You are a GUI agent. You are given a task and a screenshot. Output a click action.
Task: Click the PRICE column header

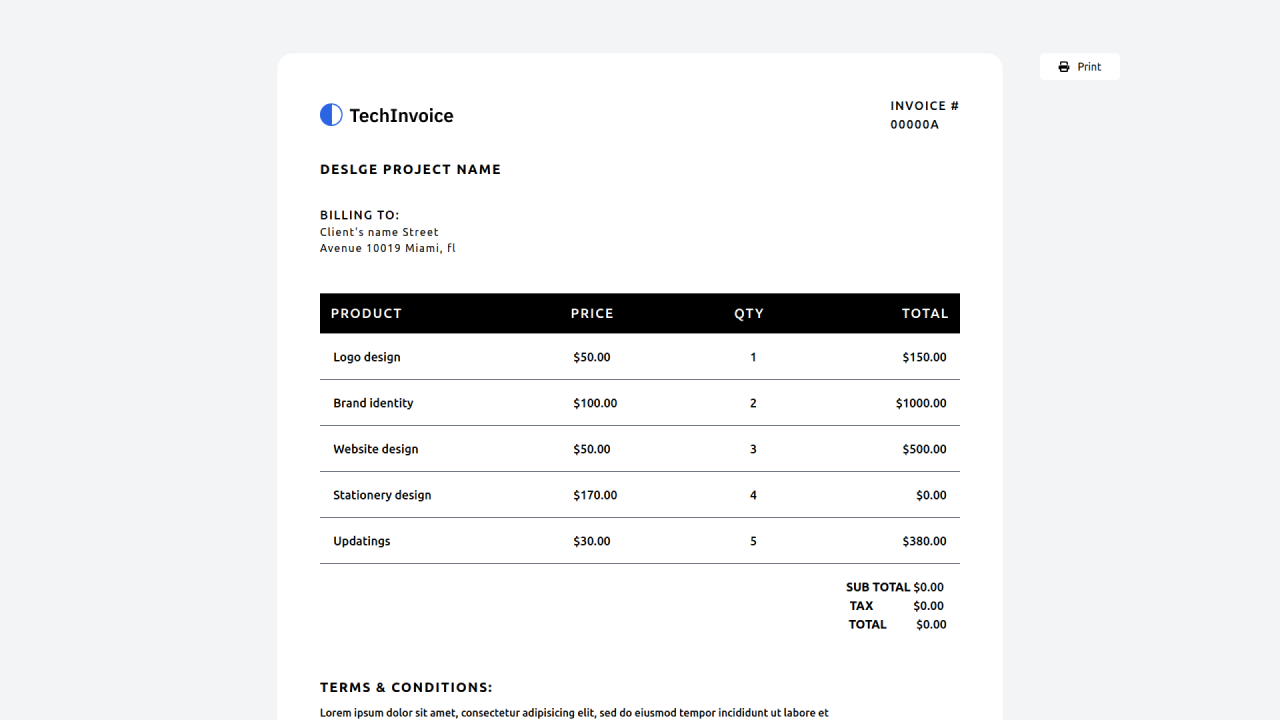click(592, 313)
